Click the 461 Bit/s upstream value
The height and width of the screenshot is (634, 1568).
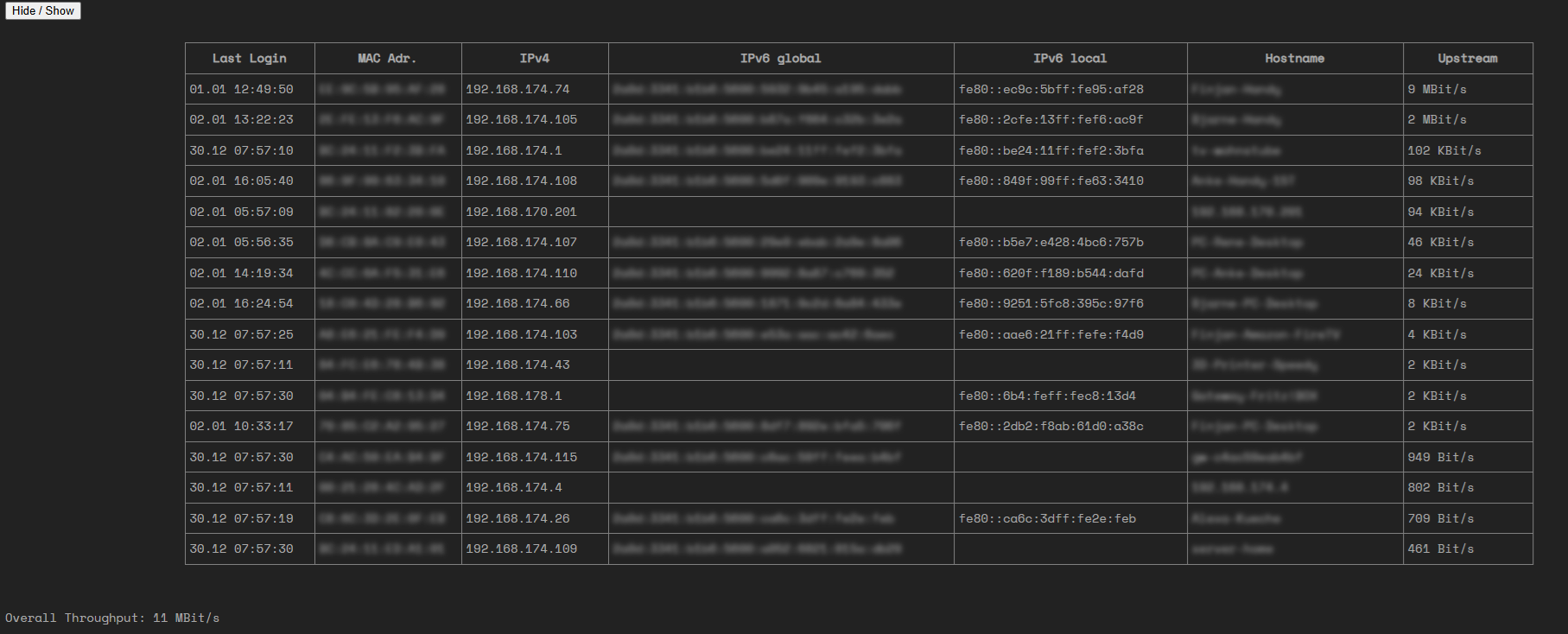click(1441, 548)
